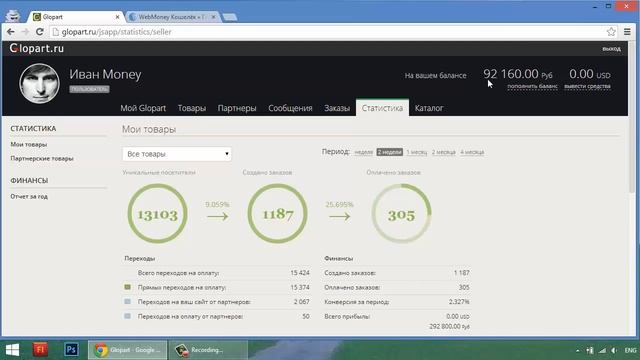640x360 pixels.
Task: Click the выход logout link
Action: tap(611, 49)
